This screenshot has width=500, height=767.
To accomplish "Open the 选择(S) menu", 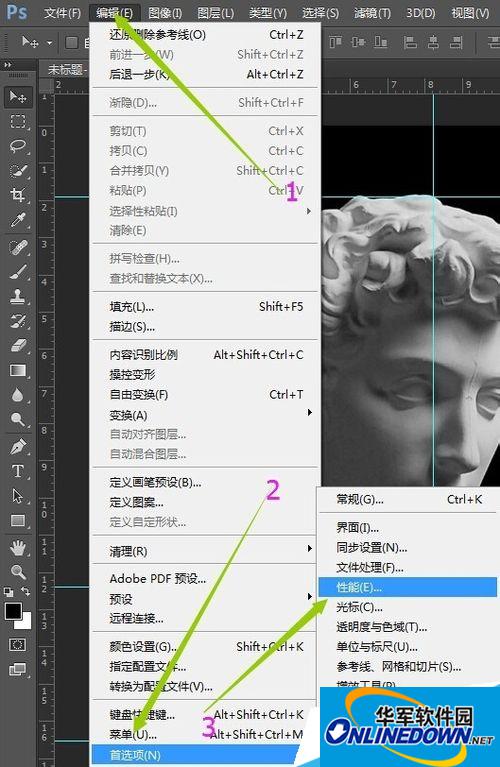I will coord(320,13).
